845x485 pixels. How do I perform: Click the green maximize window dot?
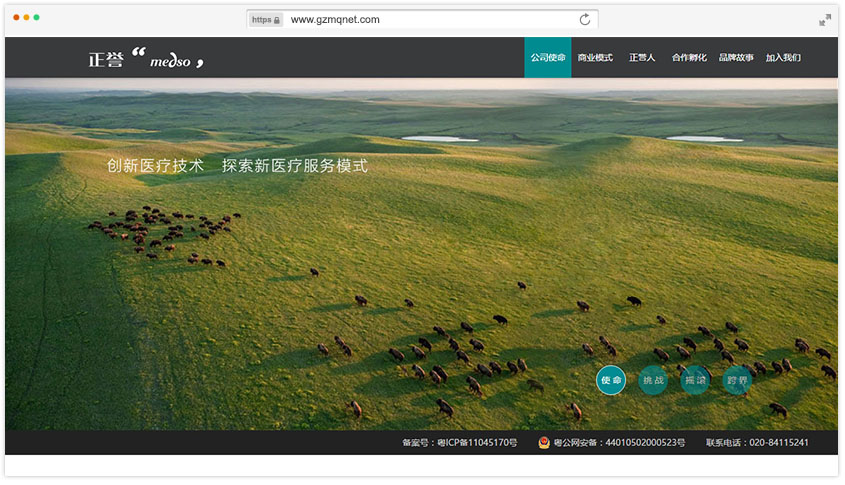[37, 17]
